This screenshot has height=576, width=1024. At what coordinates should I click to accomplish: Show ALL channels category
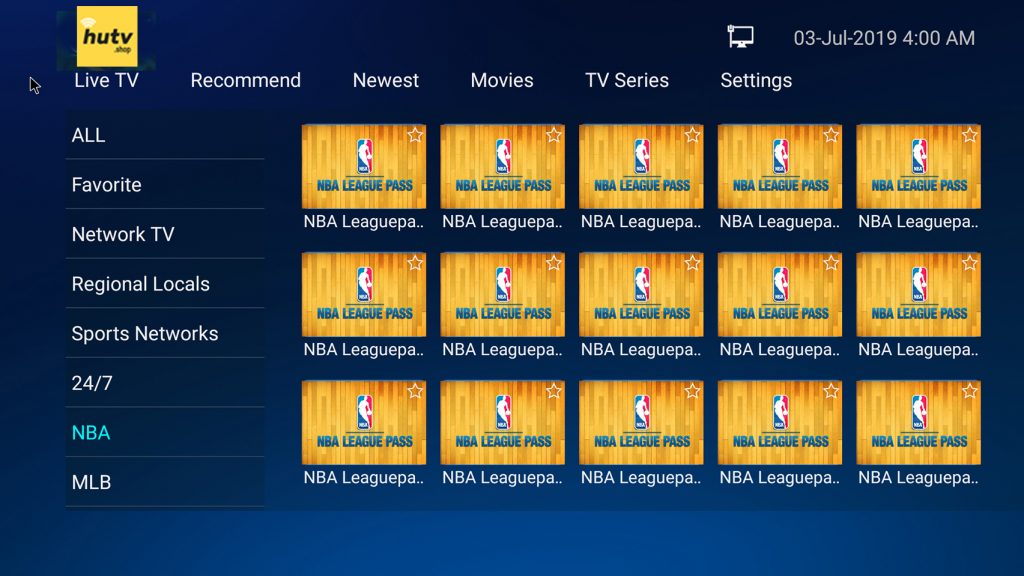click(165, 135)
